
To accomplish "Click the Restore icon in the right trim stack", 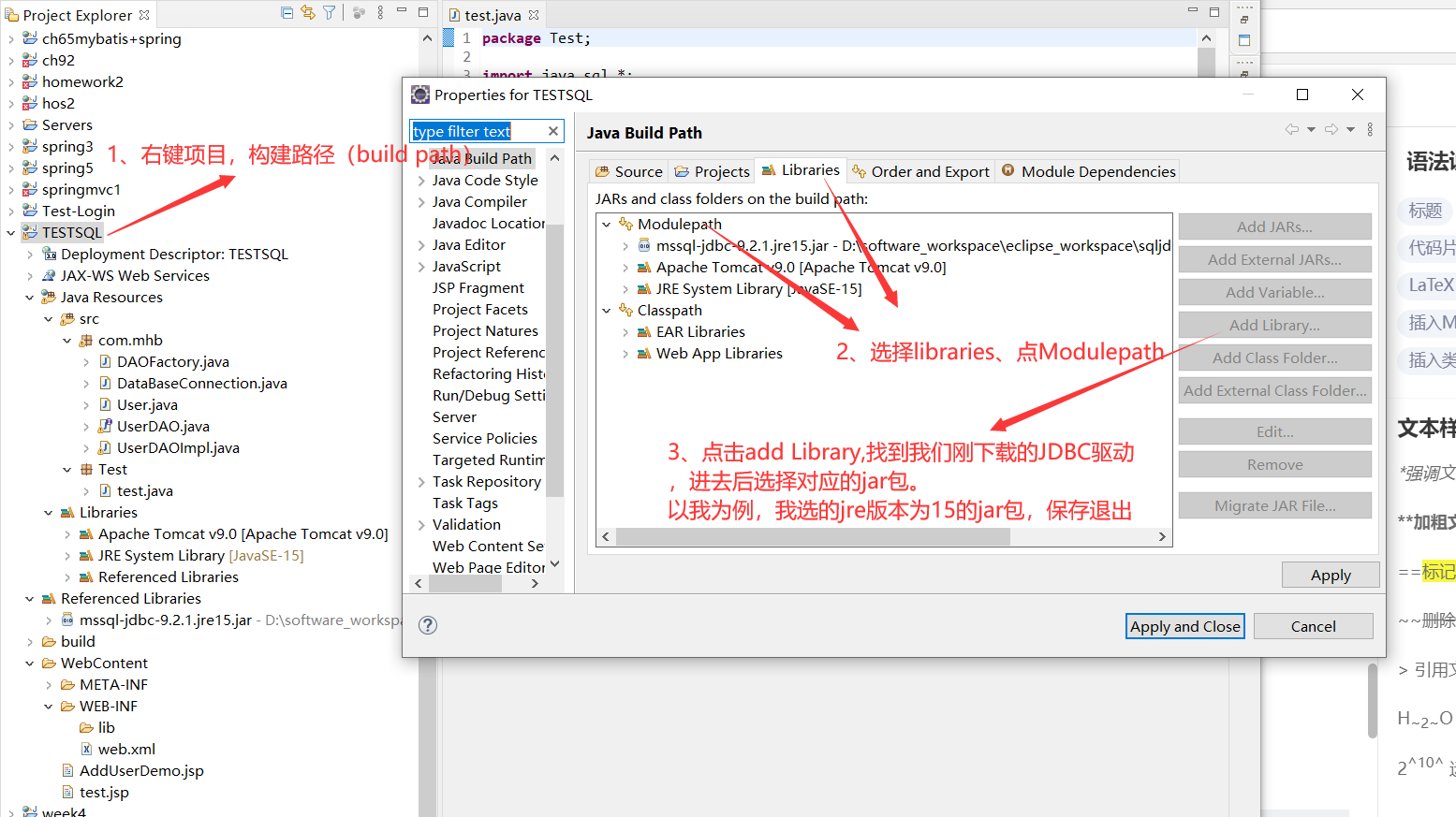I will 1244,20.
